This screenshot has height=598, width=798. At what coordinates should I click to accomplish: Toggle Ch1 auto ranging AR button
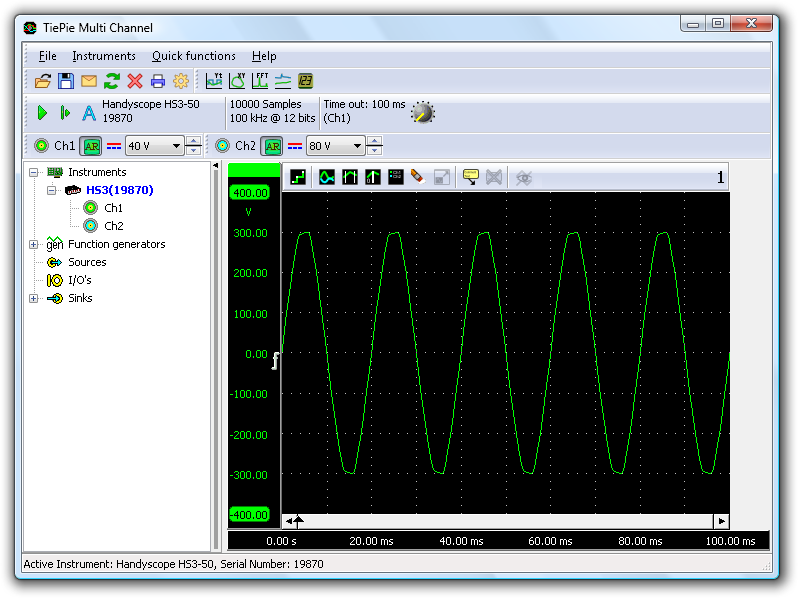(x=92, y=146)
